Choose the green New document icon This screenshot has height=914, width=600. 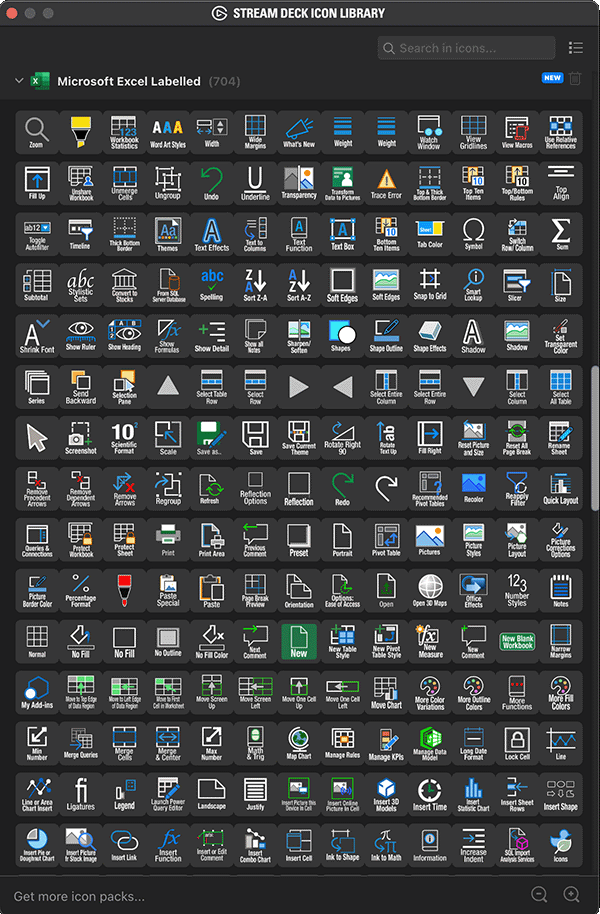coord(299,641)
